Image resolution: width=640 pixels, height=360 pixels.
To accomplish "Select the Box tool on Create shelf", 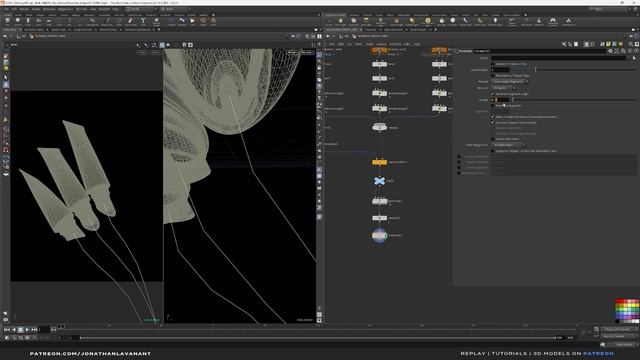I will coord(7,21).
